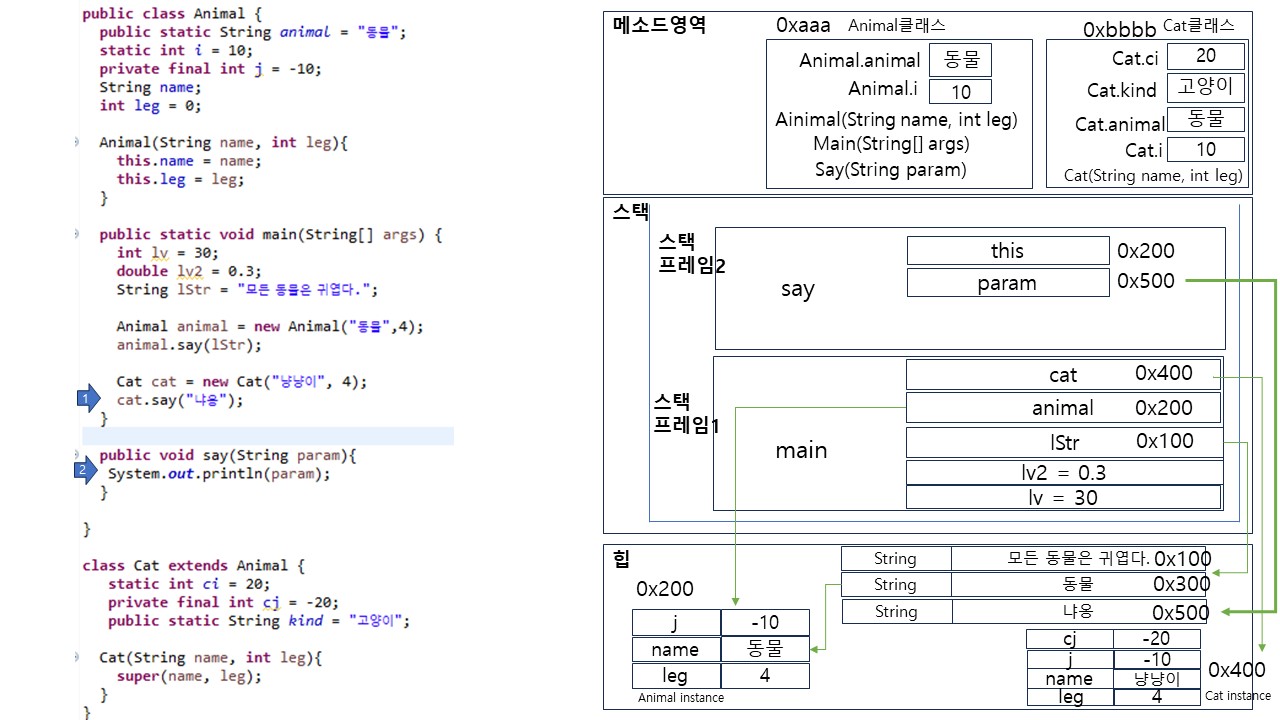Click the 'public class Animal {' code line
Viewport: 1280px width, 720px height.
172,14
